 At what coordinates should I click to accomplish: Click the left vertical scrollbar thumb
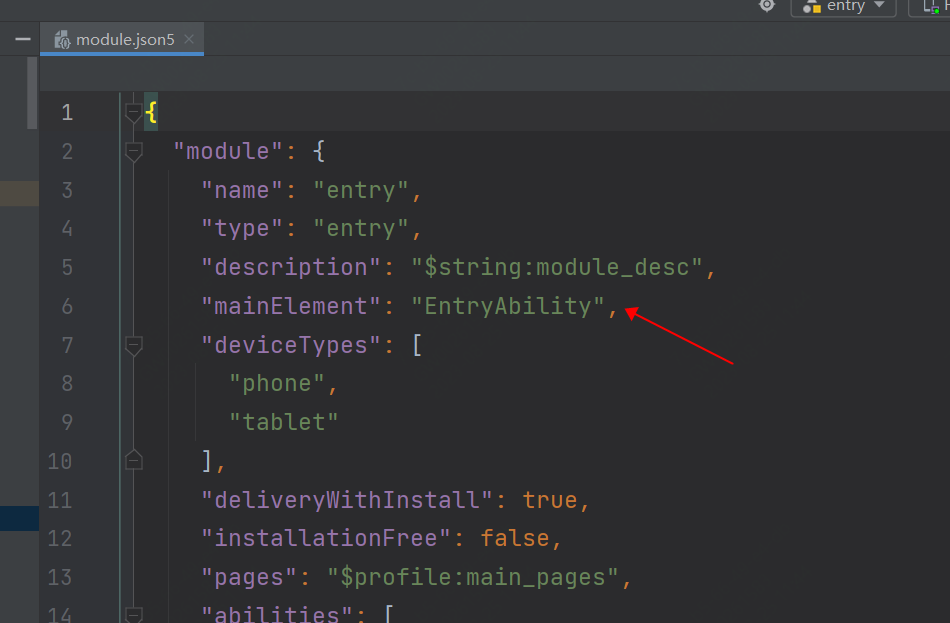pyautogui.click(x=32, y=92)
